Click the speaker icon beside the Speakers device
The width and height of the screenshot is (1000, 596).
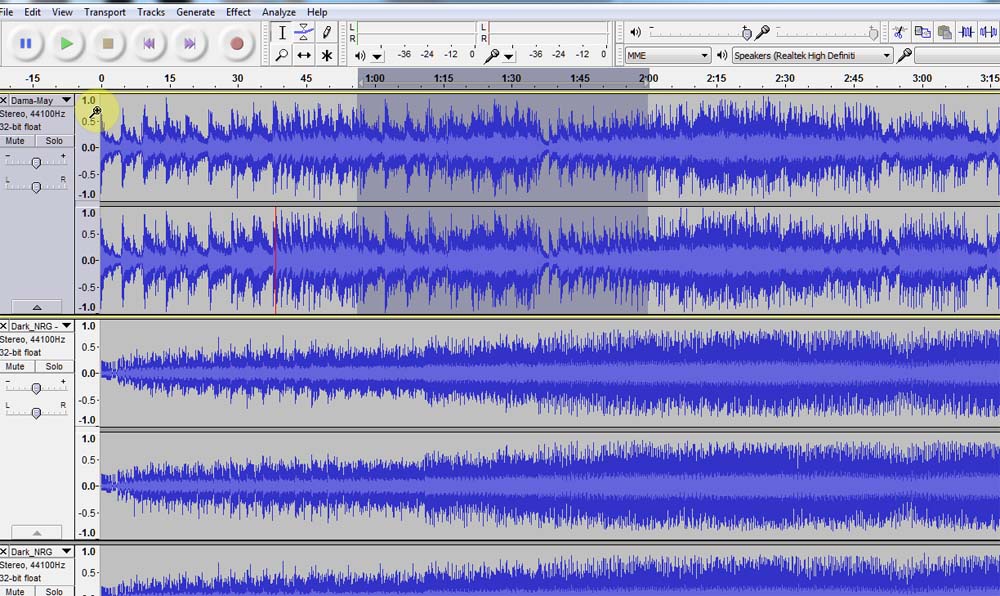point(722,55)
